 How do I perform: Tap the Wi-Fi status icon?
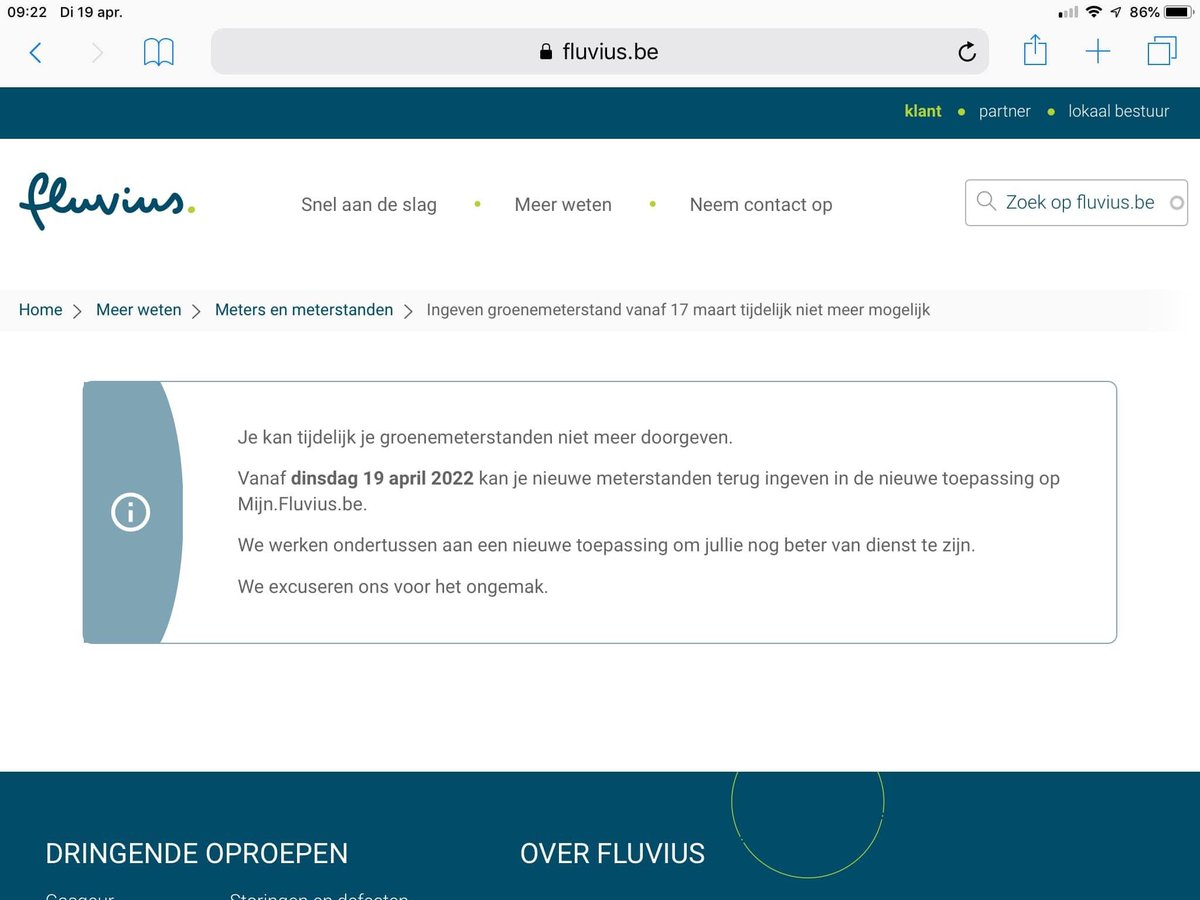click(1093, 12)
